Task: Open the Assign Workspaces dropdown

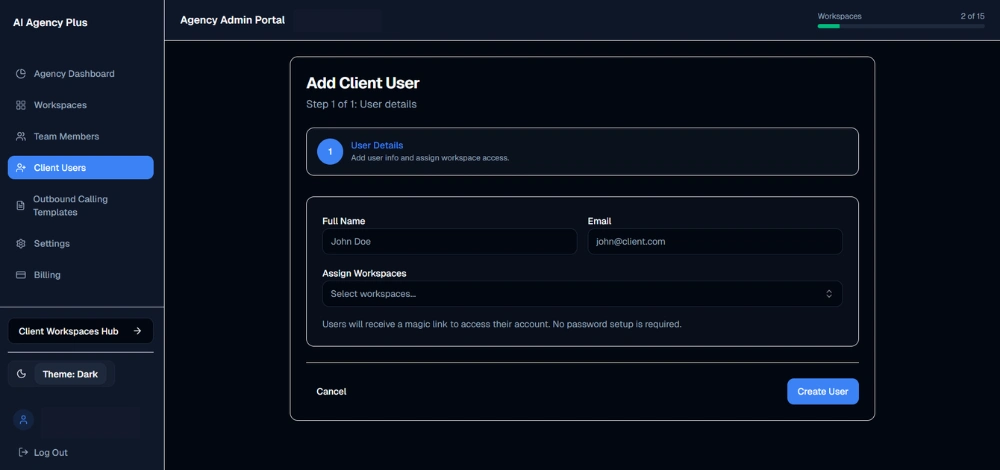Action: tap(582, 294)
